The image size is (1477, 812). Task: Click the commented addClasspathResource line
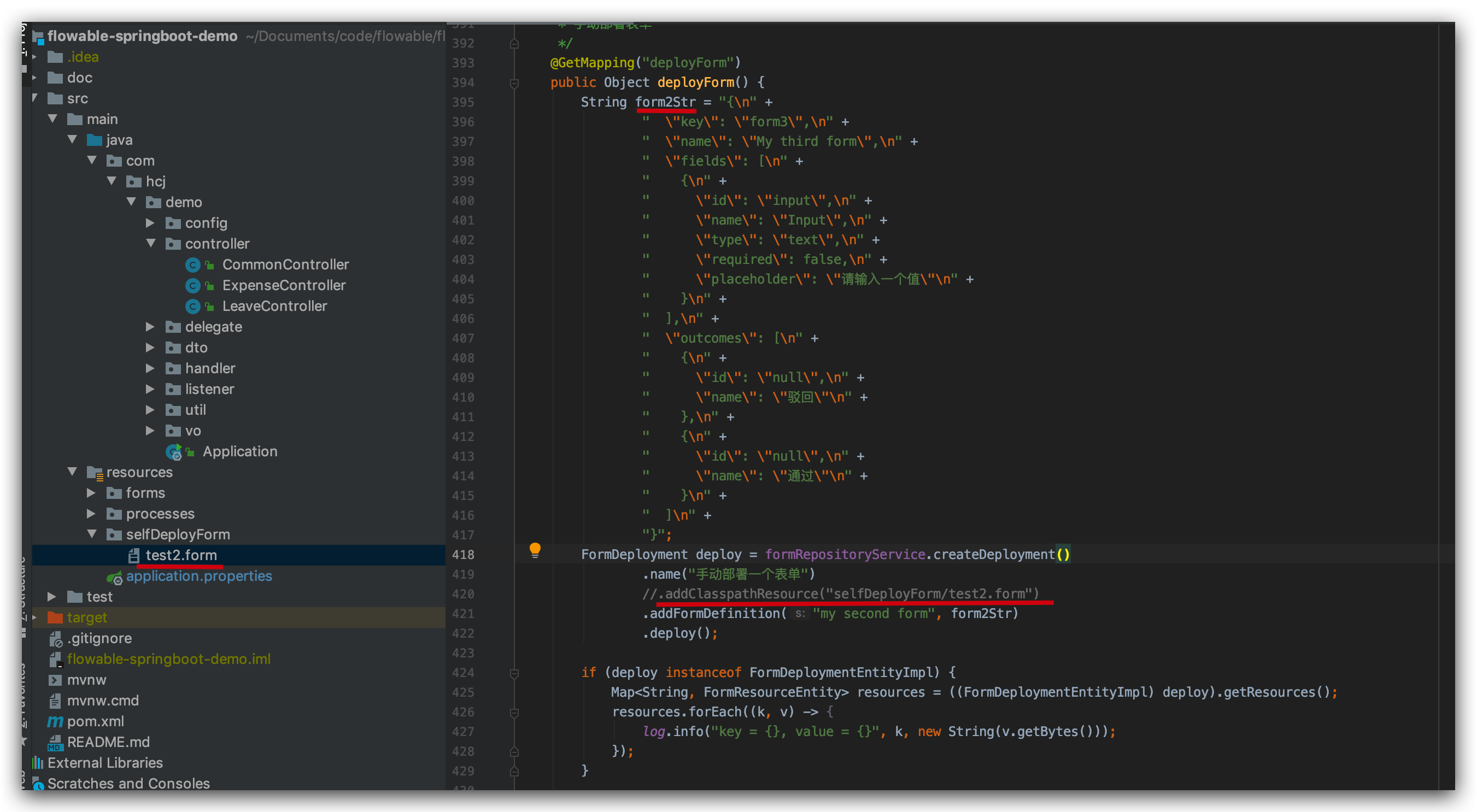(841, 593)
